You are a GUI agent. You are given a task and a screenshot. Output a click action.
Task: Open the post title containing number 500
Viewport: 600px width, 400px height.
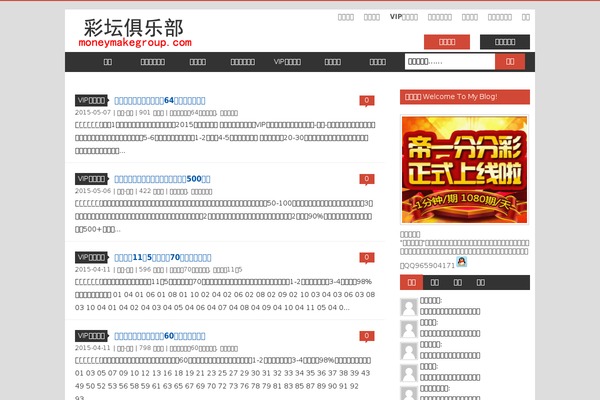pos(162,179)
